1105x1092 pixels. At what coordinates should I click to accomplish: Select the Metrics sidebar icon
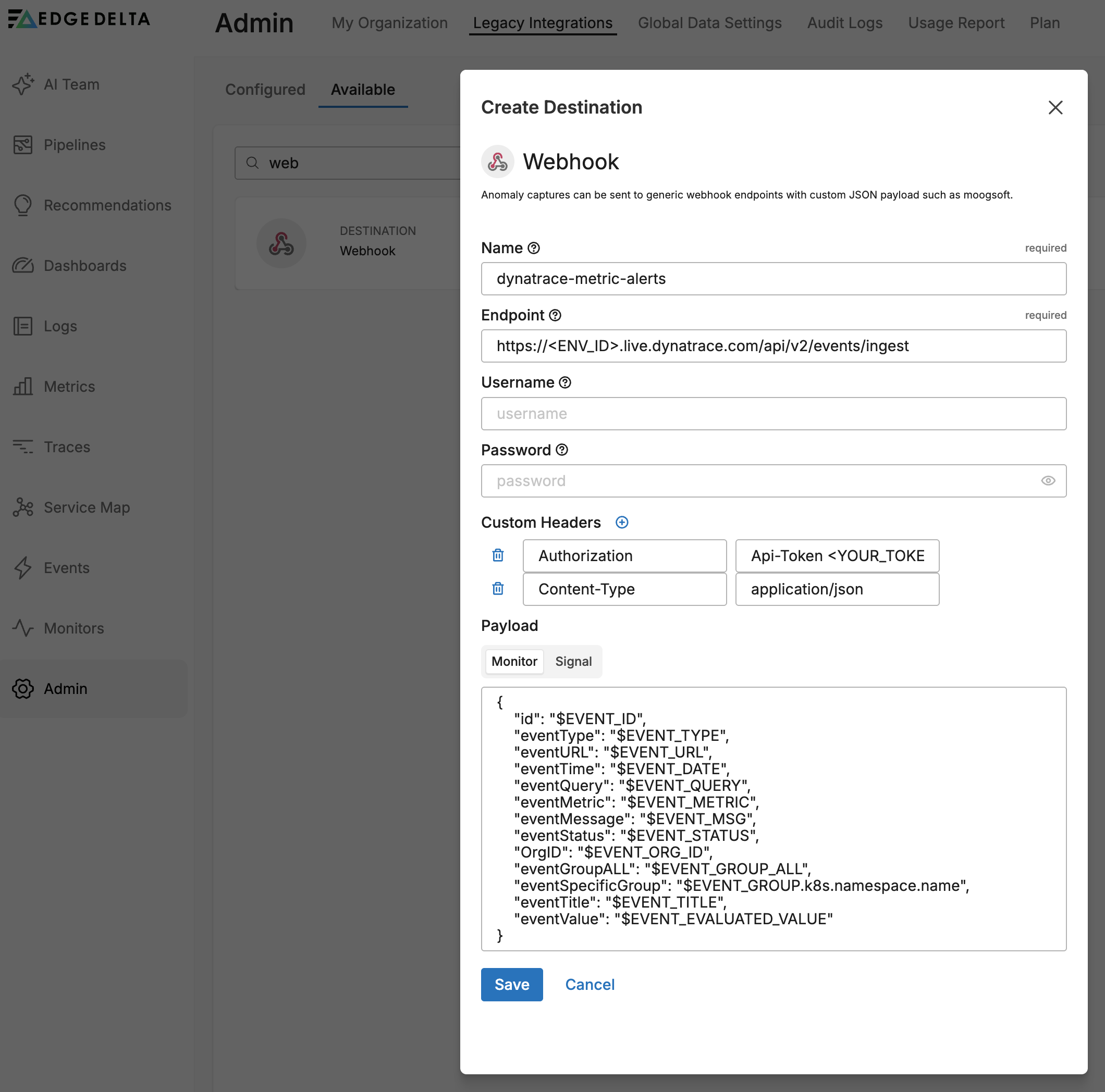pos(23,387)
